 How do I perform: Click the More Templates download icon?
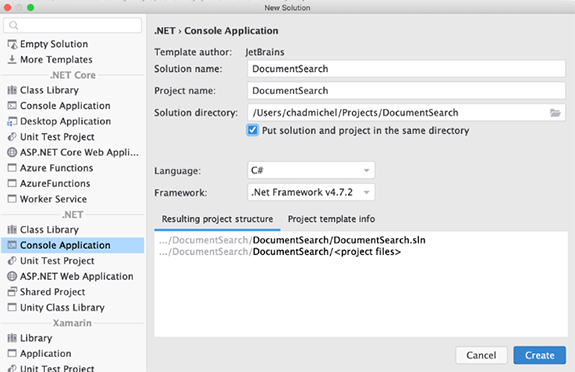point(12,59)
